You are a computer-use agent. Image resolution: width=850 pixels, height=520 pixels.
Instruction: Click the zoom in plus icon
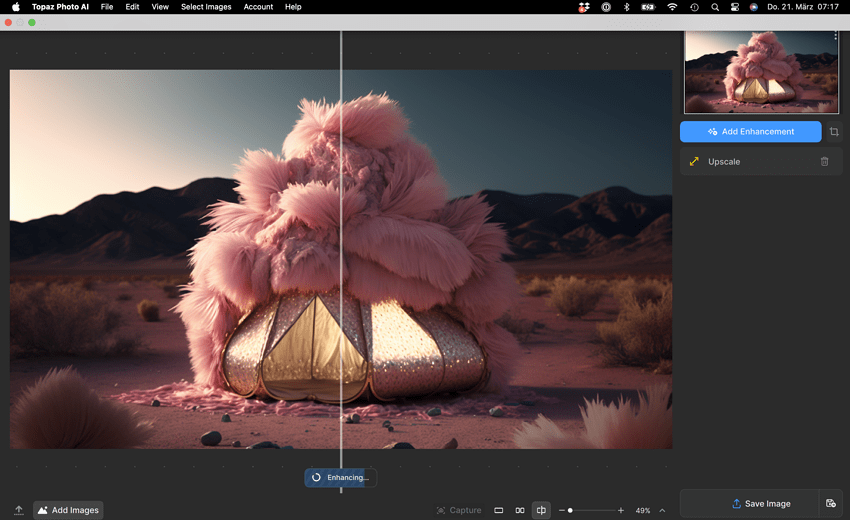coord(621,510)
